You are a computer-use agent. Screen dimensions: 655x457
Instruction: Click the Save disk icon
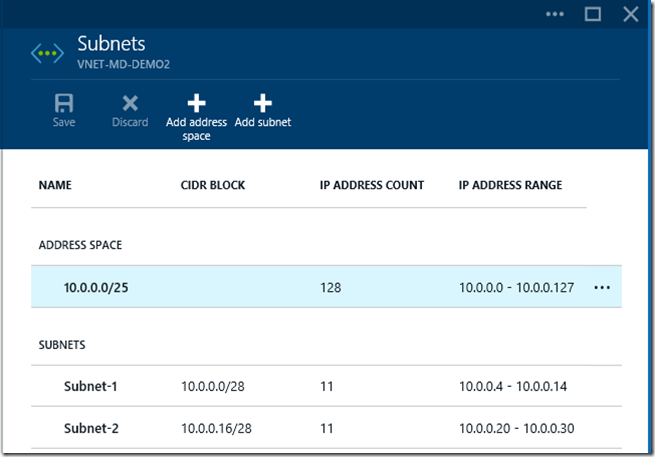[64, 103]
